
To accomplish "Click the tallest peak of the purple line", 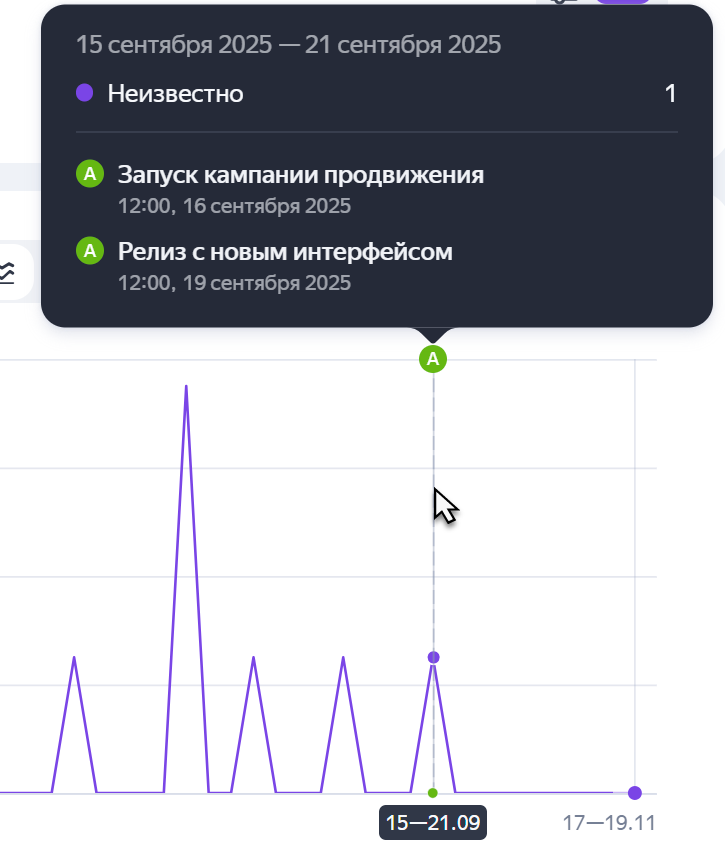I will [x=186, y=386].
